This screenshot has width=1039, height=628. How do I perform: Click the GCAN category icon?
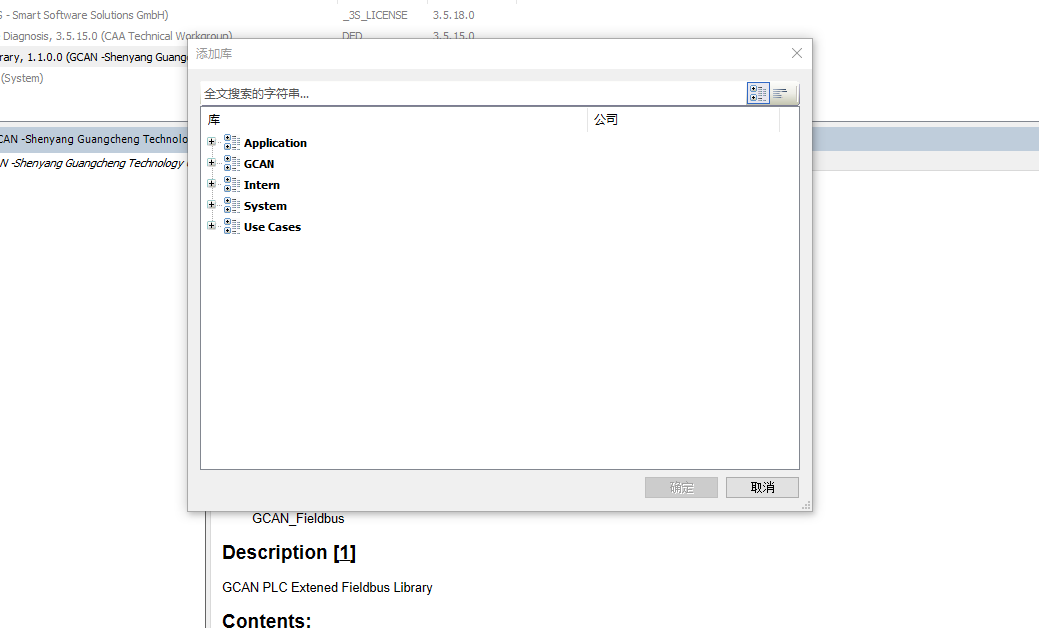(232, 163)
